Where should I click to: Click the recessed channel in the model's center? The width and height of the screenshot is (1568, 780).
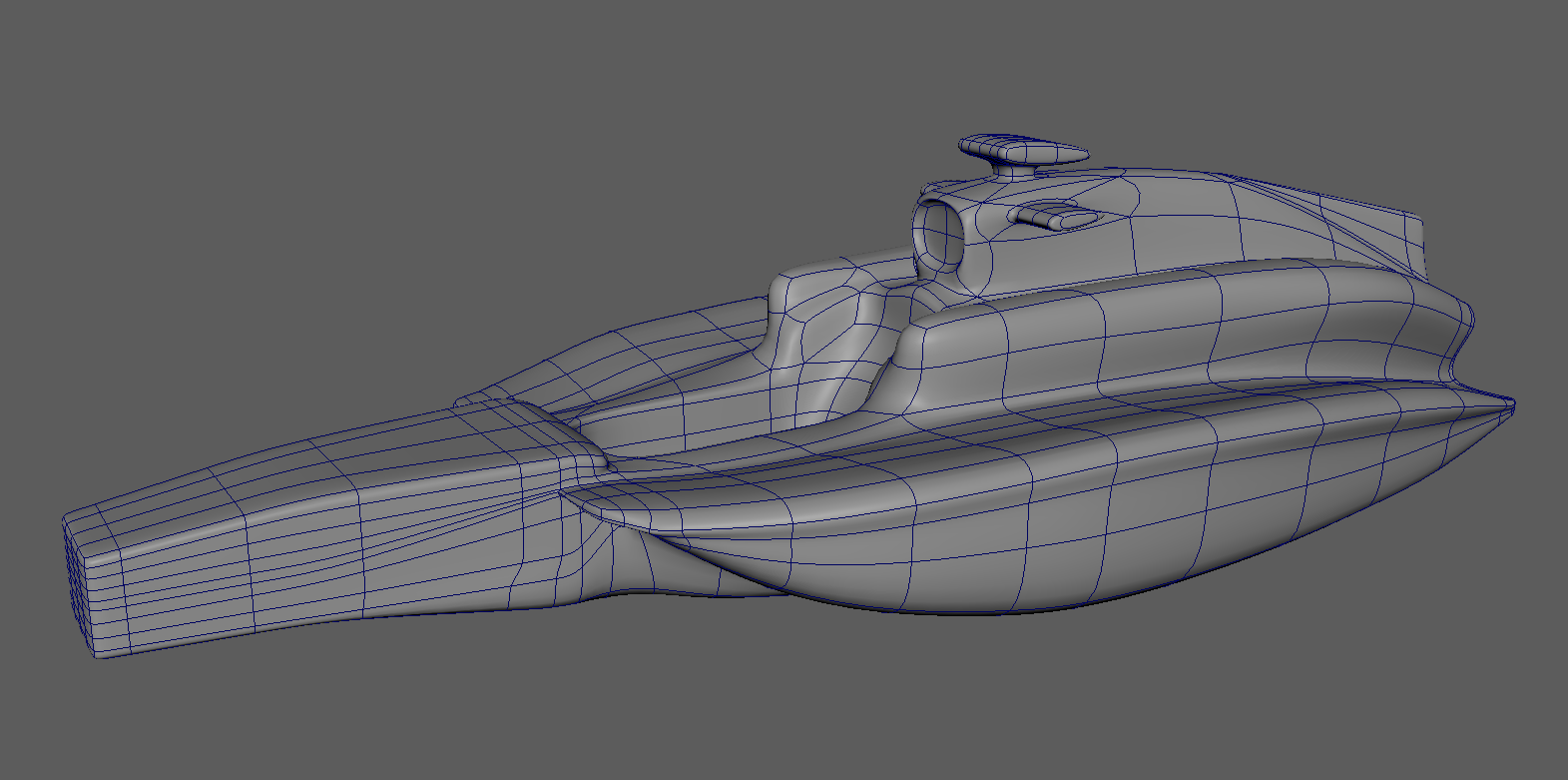point(699,419)
